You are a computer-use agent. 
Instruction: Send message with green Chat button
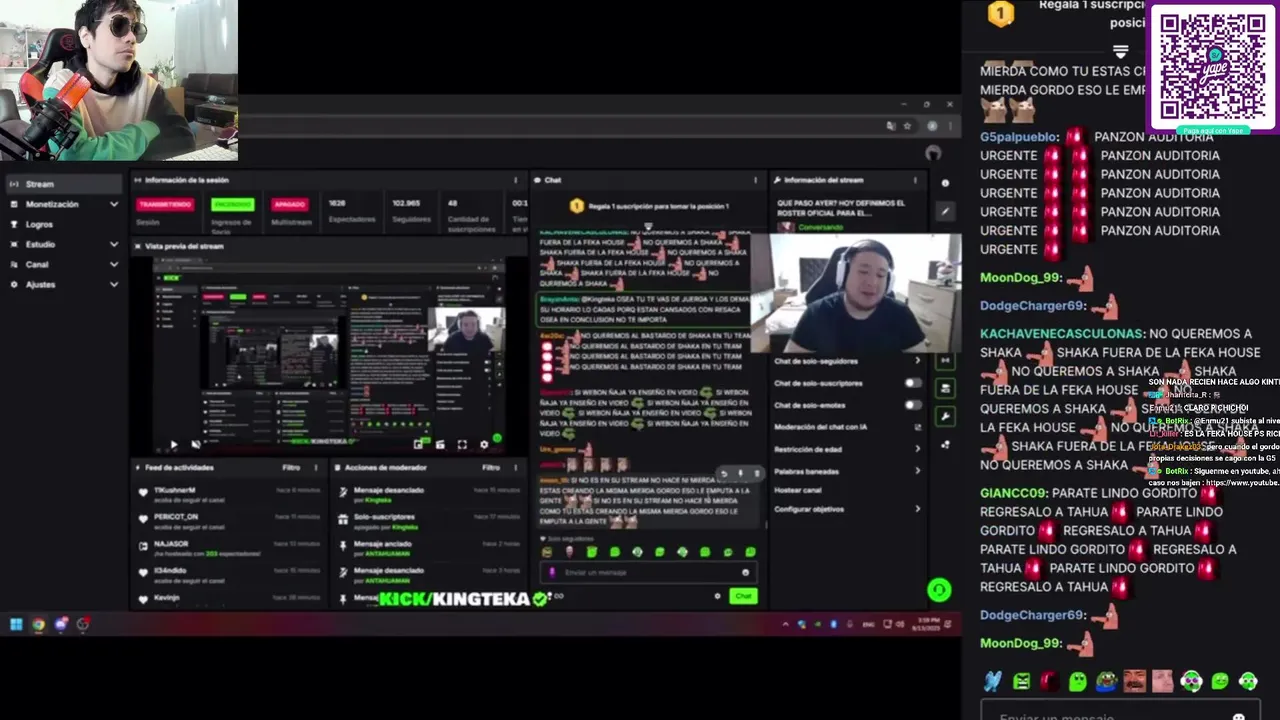click(x=742, y=596)
